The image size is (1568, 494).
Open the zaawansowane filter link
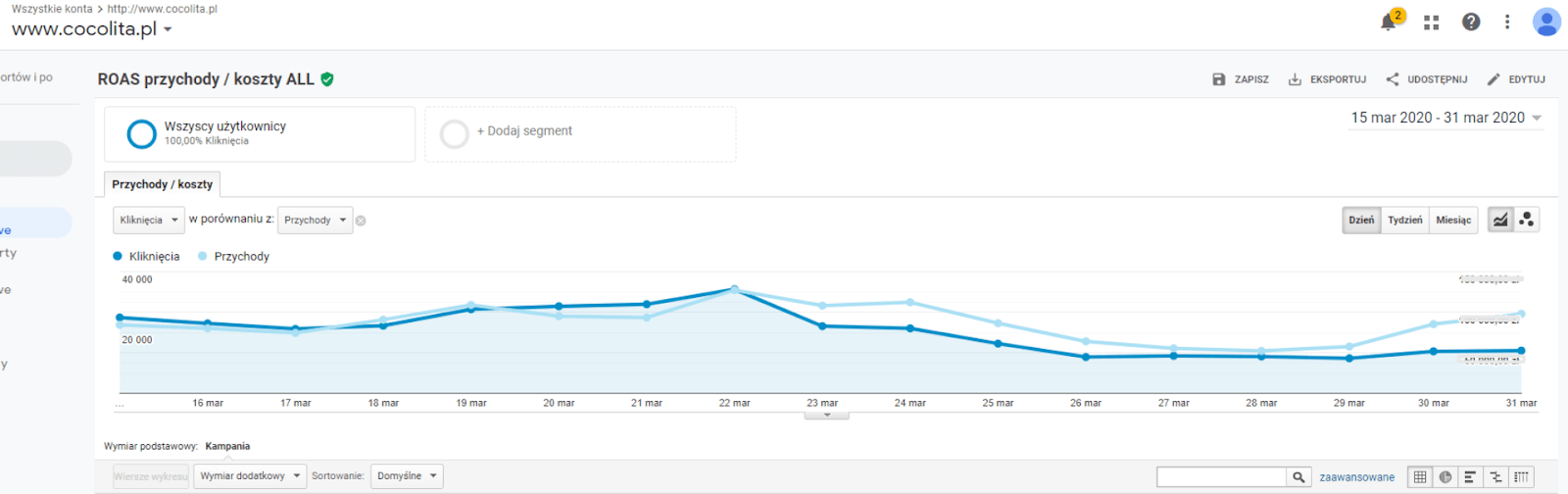click(x=1356, y=477)
